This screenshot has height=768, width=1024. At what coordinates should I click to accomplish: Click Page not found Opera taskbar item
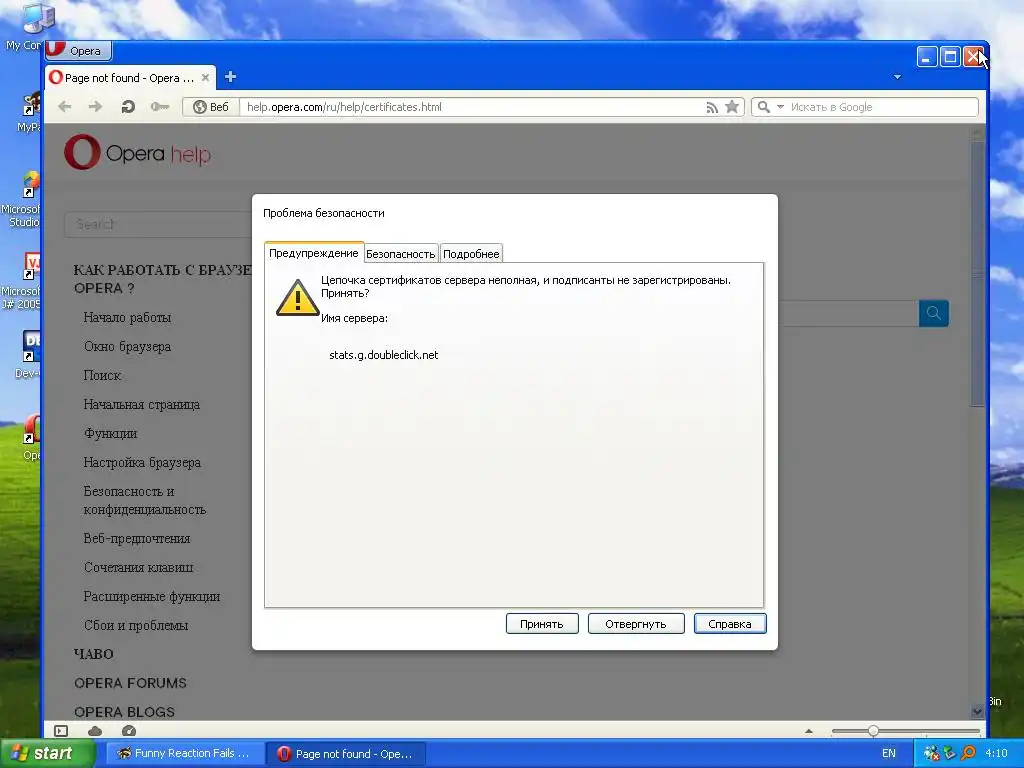346,753
